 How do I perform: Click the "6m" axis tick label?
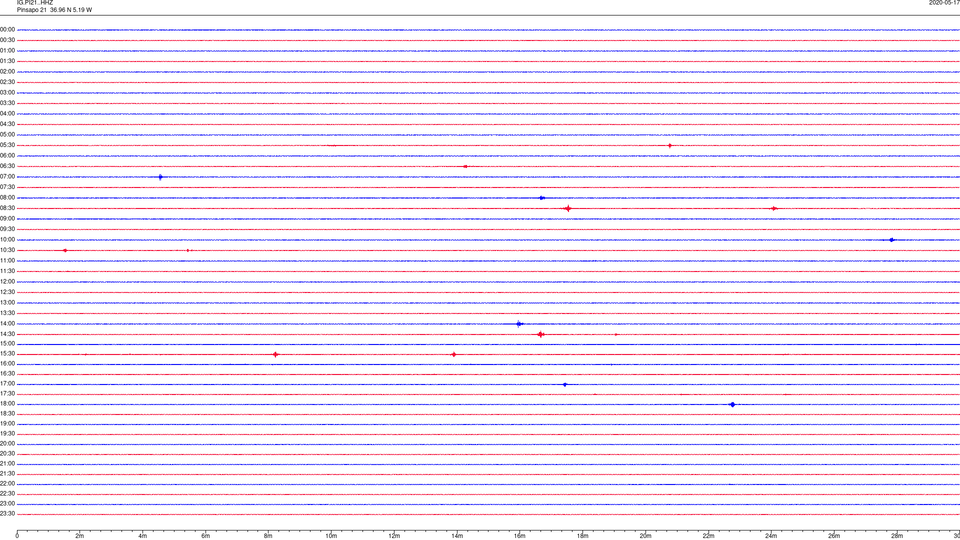tap(205, 536)
